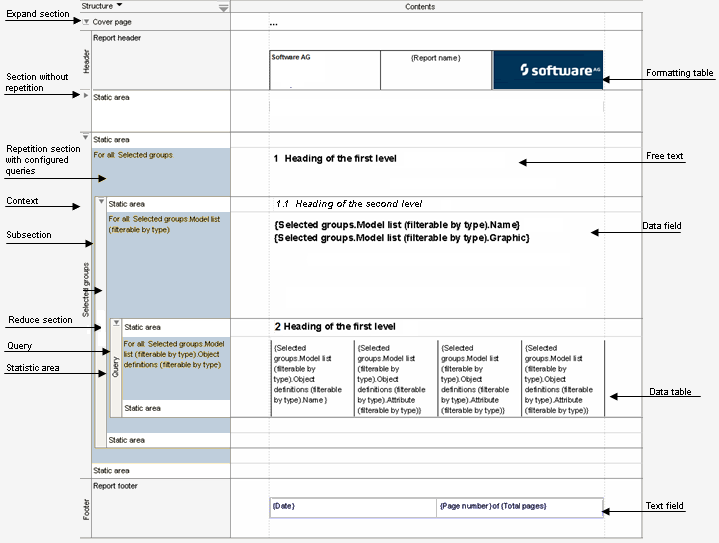Click the 'Software AG' header table cell
The height and width of the screenshot is (543, 719).
tap(325, 70)
